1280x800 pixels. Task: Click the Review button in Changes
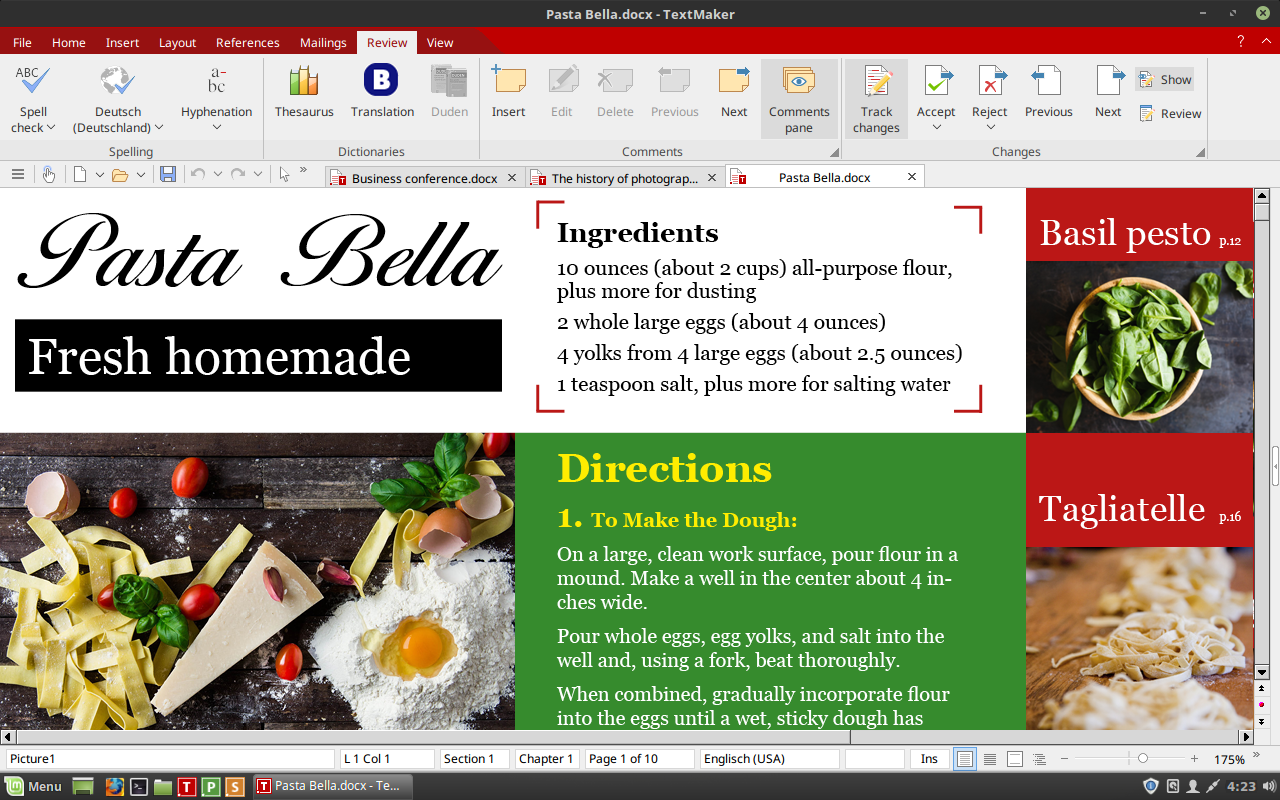tap(1170, 114)
